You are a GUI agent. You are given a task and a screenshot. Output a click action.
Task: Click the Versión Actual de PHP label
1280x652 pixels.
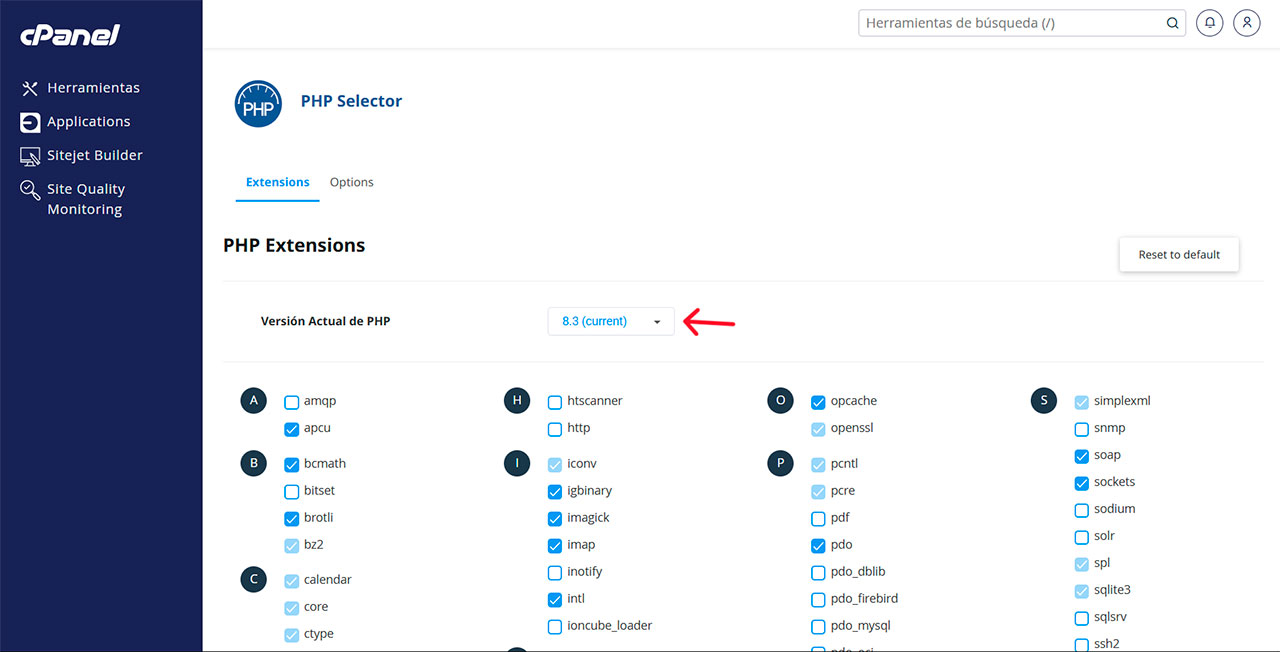pos(325,321)
